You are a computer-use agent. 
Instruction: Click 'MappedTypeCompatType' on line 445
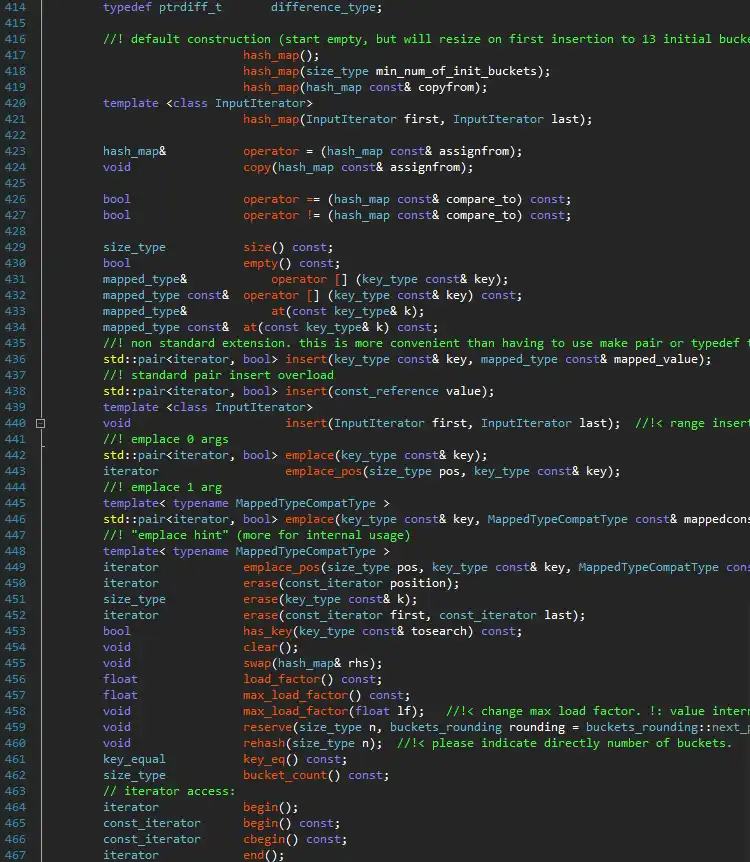[305, 503]
